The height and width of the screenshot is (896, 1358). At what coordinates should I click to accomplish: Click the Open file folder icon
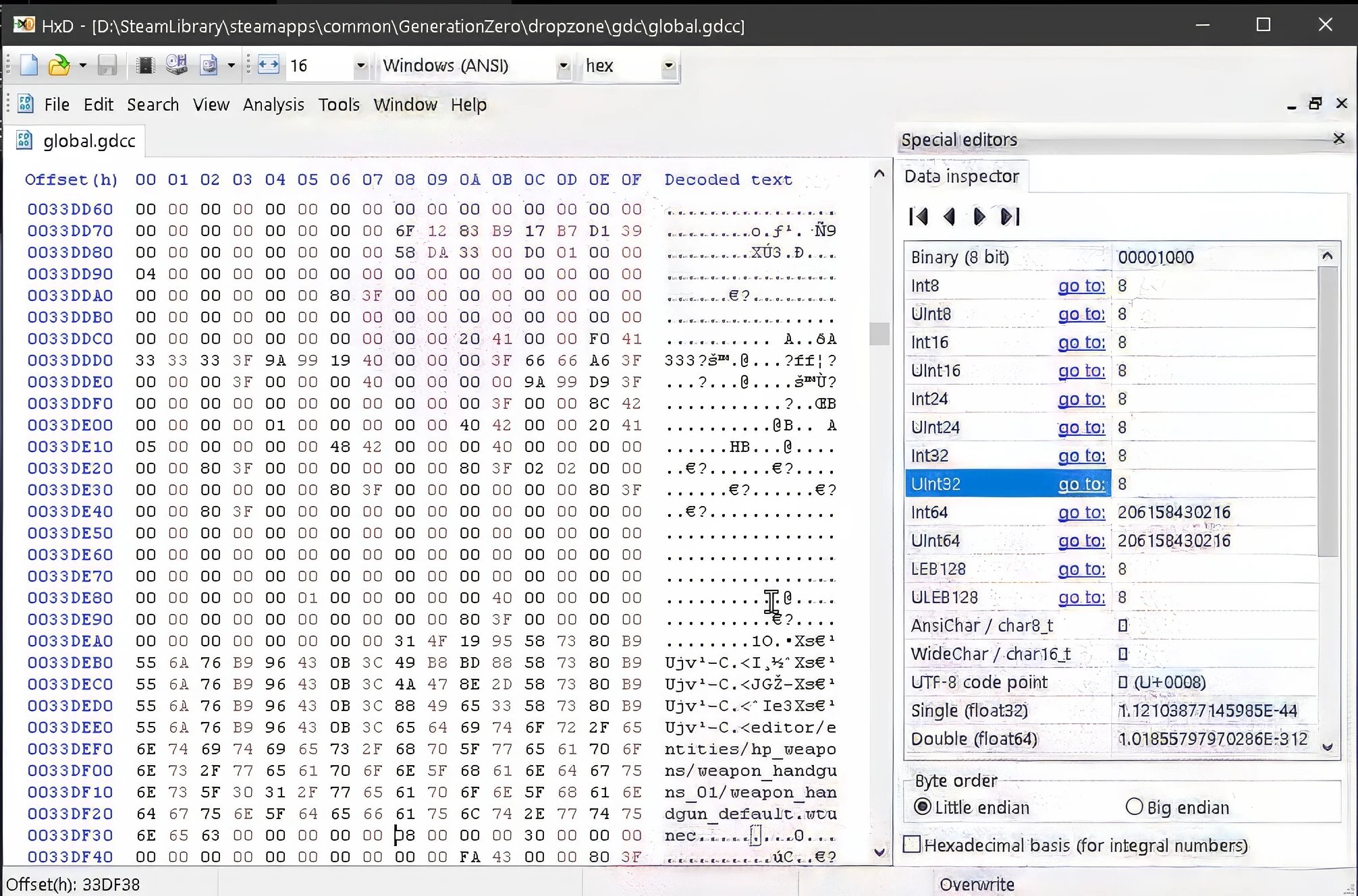(59, 65)
